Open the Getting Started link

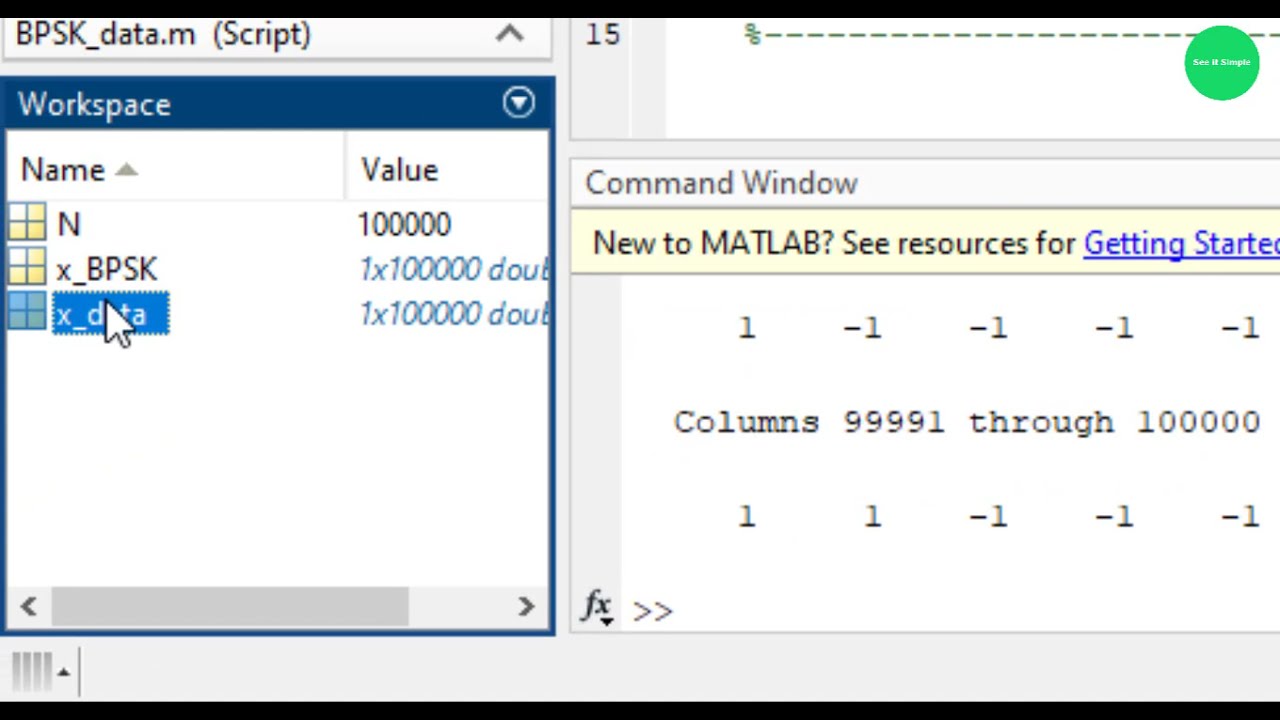click(1181, 243)
